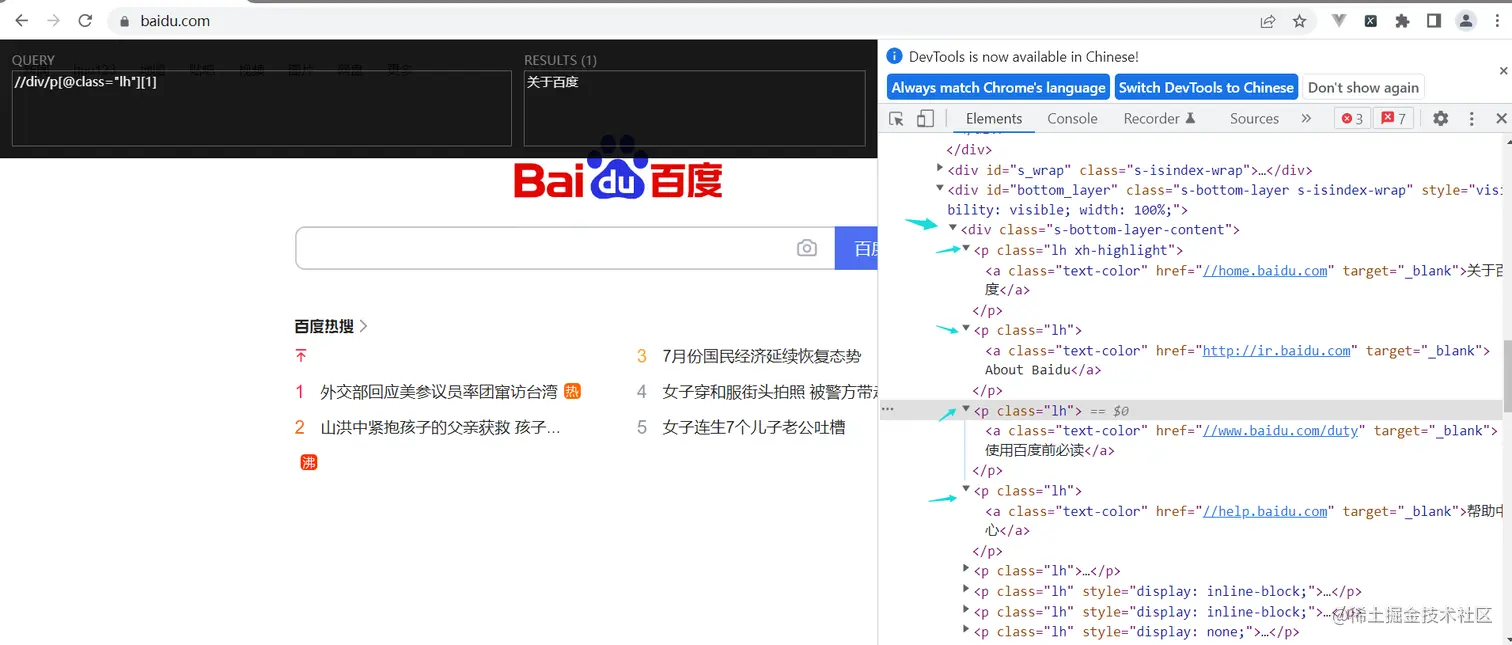Viewport: 1512px width, 645px height.
Task: Open the 百度热搜 chevron
Action: [x=363, y=326]
